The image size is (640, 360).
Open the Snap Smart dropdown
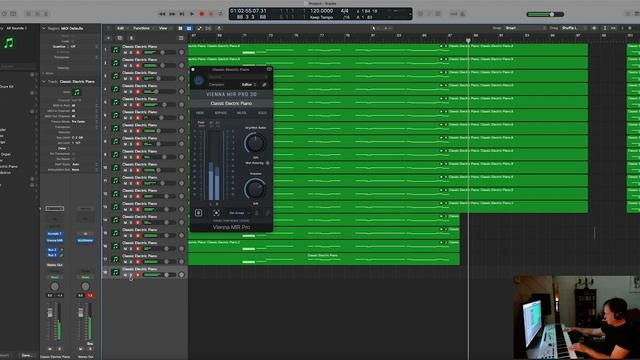click(x=525, y=28)
